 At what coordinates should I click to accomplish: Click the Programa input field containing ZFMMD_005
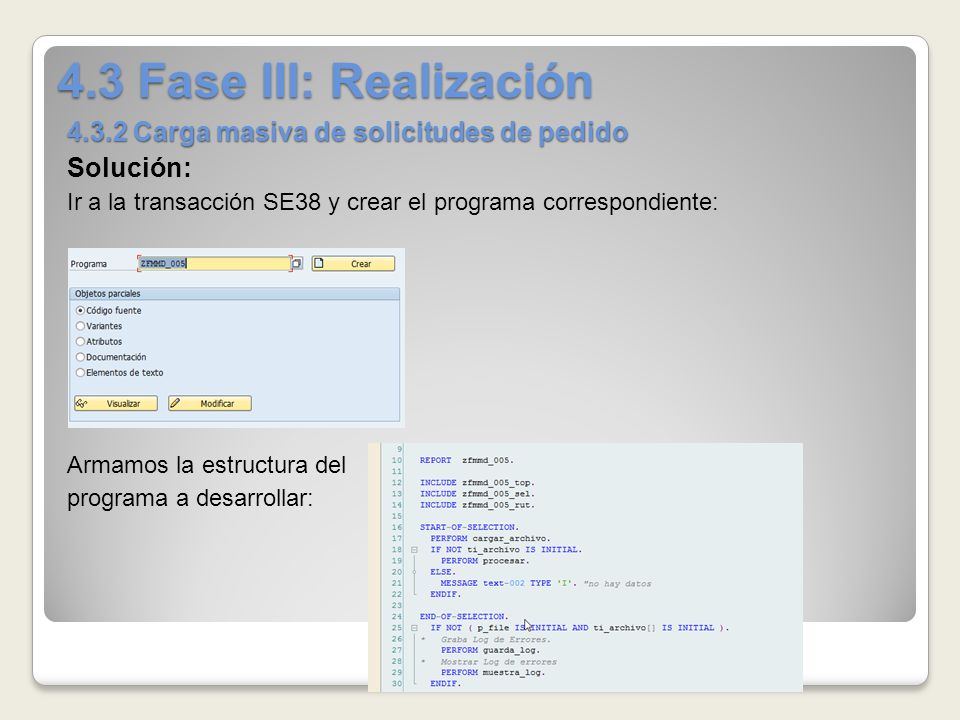pyautogui.click(x=214, y=263)
